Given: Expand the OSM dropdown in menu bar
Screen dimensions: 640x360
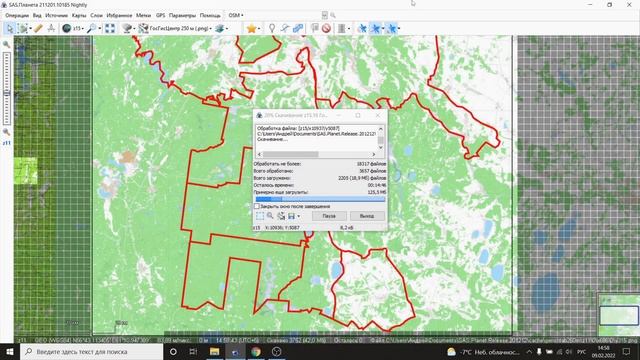Looking at the screenshot, I should point(236,16).
